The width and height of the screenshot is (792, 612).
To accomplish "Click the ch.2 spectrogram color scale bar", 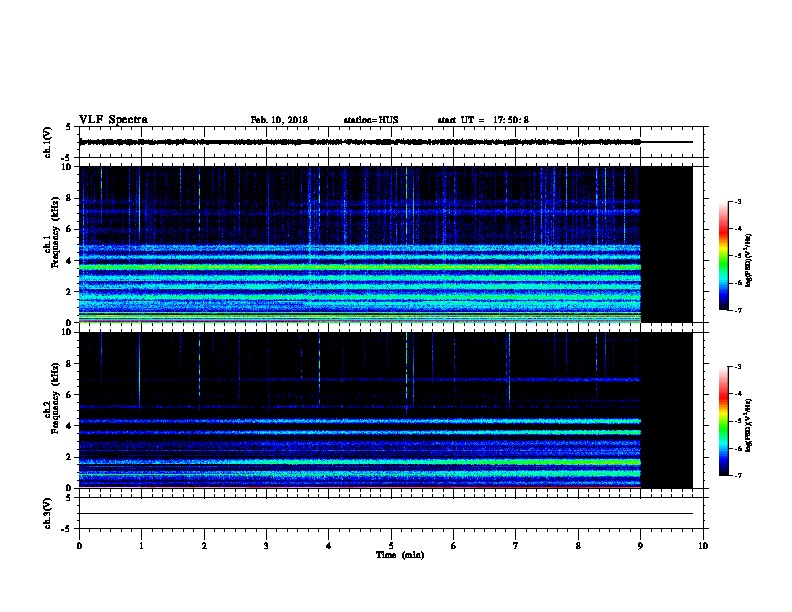I will (x=723, y=421).
